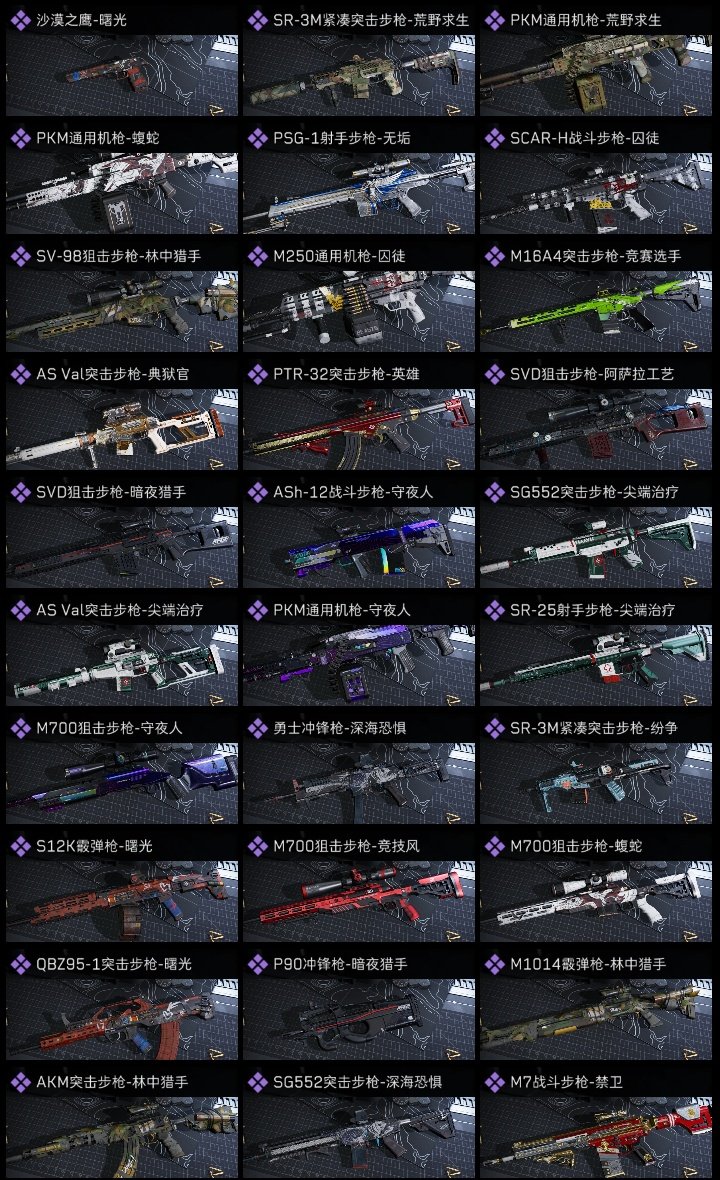
Task: Click rarity icon beside AS Val突击步枪-典狱官
Action: (21, 374)
